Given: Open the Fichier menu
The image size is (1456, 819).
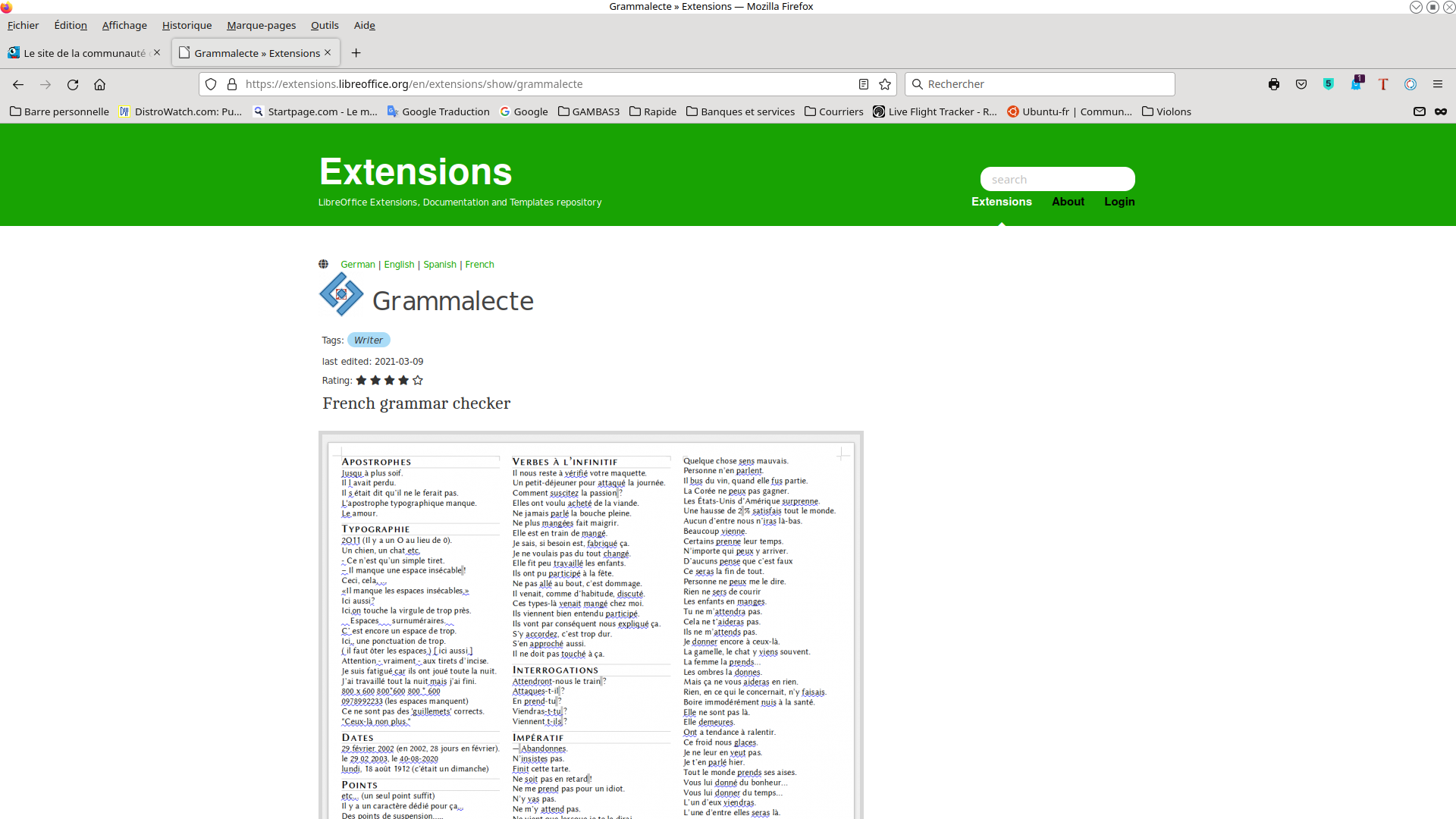Looking at the screenshot, I should tap(23, 25).
